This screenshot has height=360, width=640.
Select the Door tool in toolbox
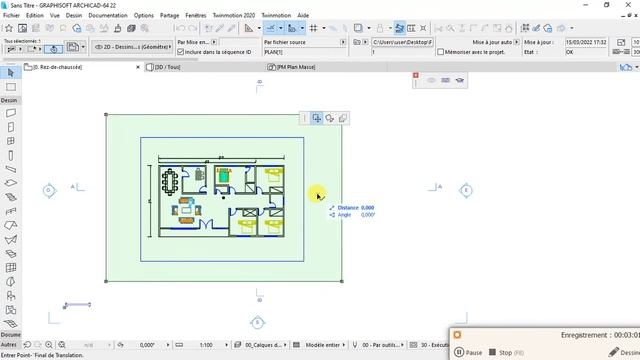pyautogui.click(x=11, y=127)
